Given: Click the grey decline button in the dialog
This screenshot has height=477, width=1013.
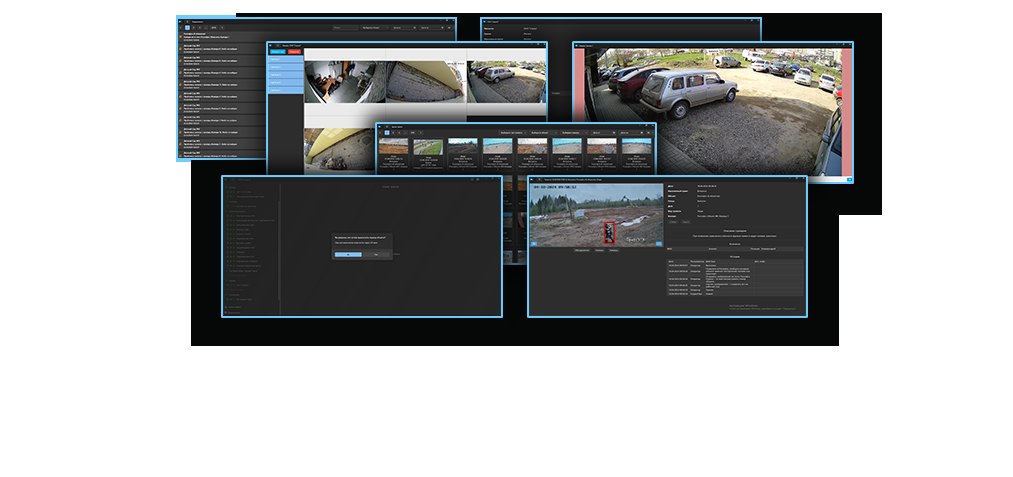Looking at the screenshot, I should pyautogui.click(x=376, y=255).
